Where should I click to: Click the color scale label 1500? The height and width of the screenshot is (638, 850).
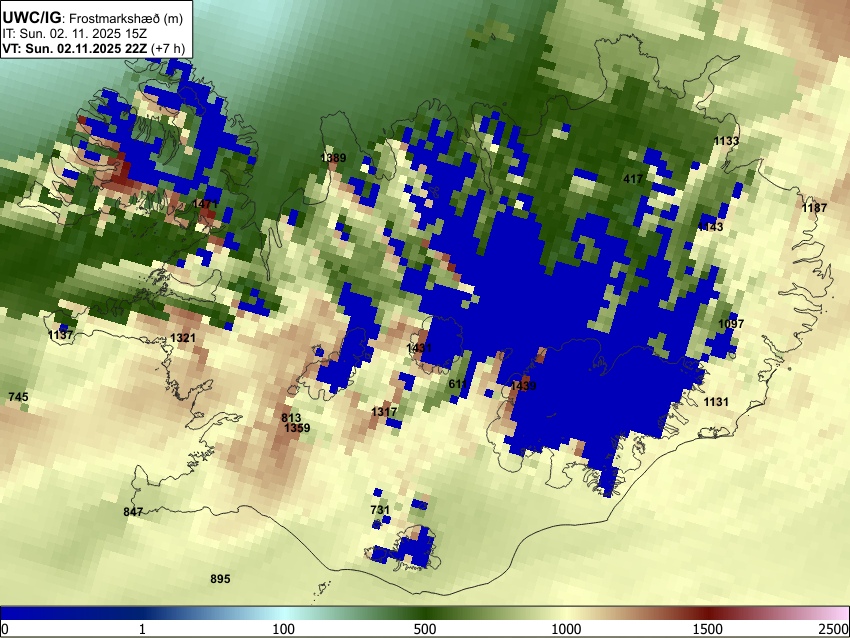(x=708, y=629)
